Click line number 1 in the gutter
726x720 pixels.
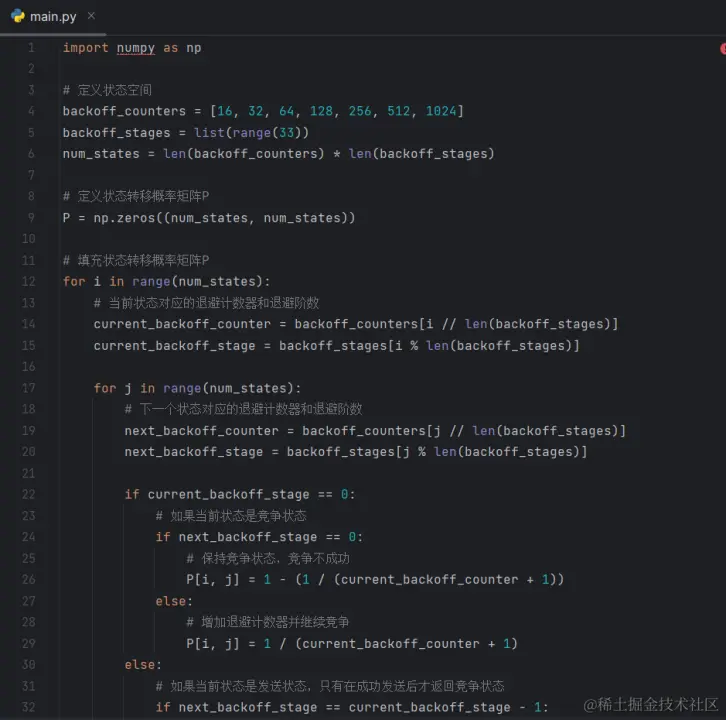tap(31, 48)
